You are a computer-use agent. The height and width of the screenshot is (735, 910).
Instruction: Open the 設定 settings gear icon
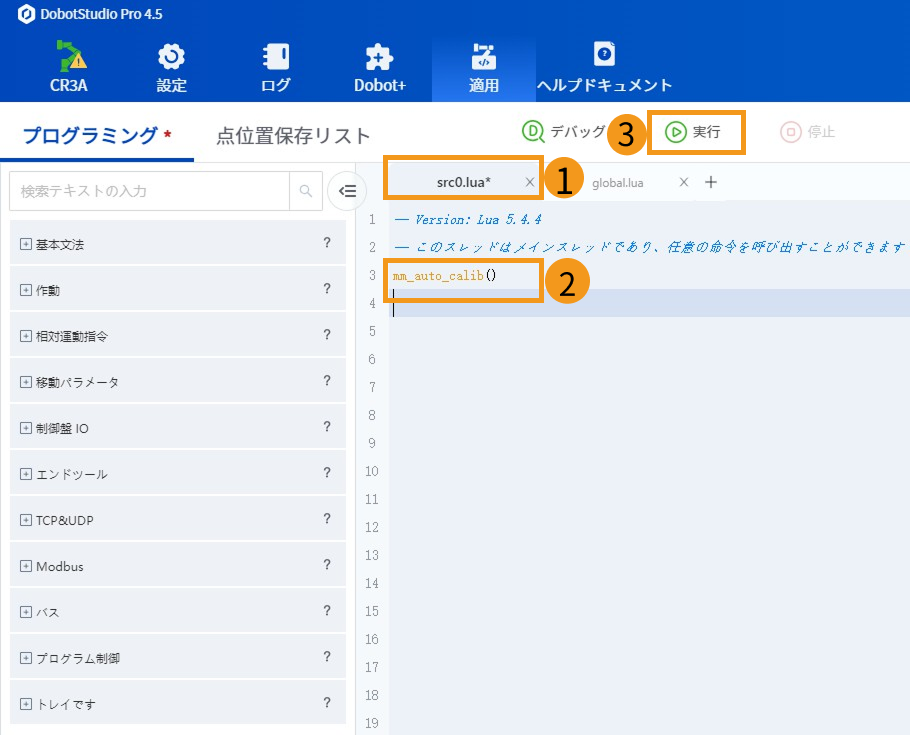171,57
